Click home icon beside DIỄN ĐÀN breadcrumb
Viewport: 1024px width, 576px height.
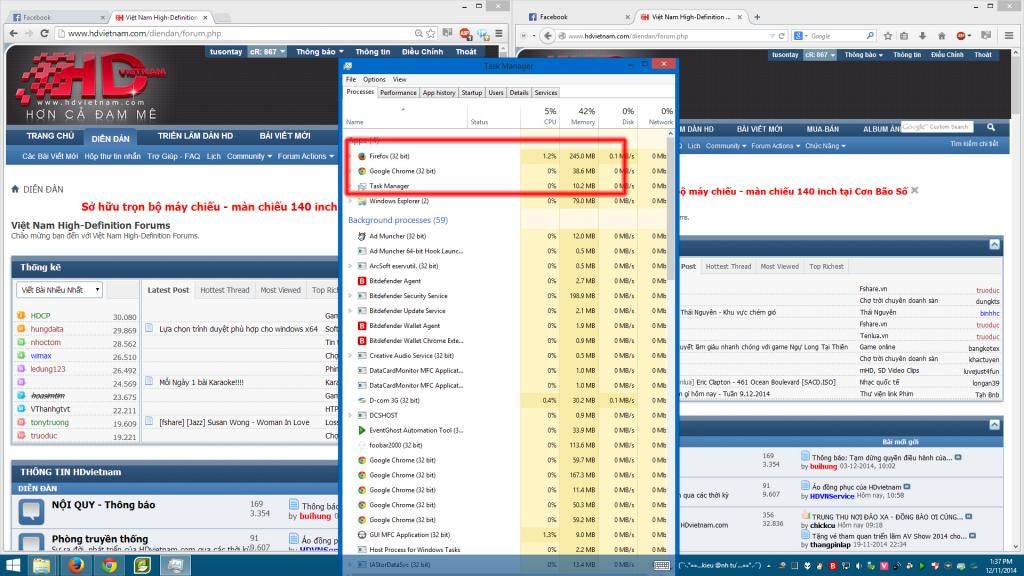point(15,189)
